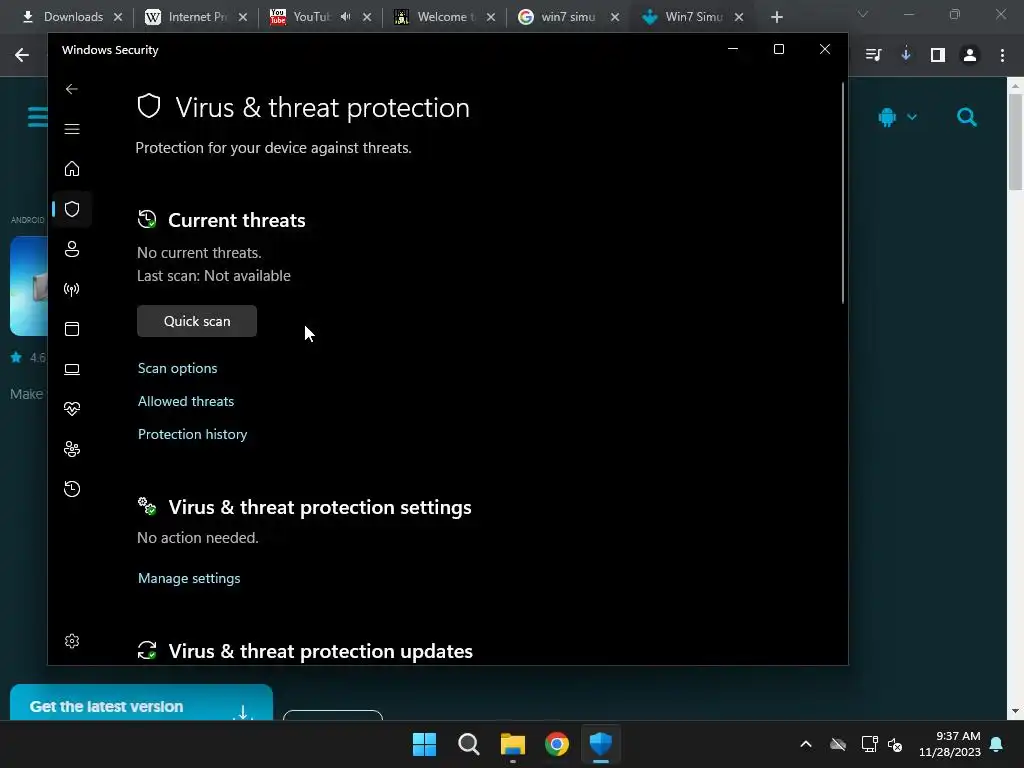
Task: Open Chrome from taskbar
Action: pyautogui.click(x=557, y=744)
